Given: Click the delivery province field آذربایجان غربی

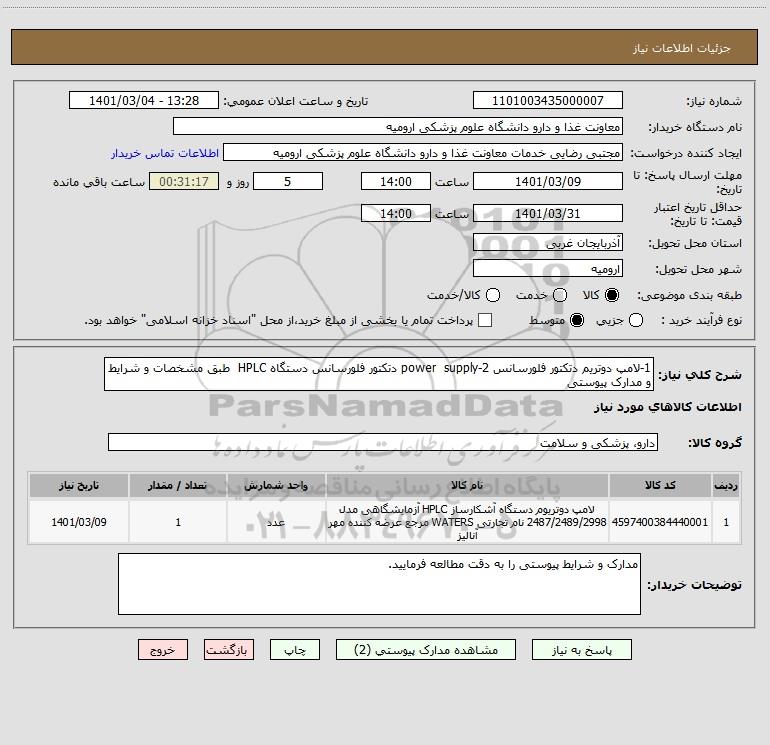Looking at the screenshot, I should (548, 243).
